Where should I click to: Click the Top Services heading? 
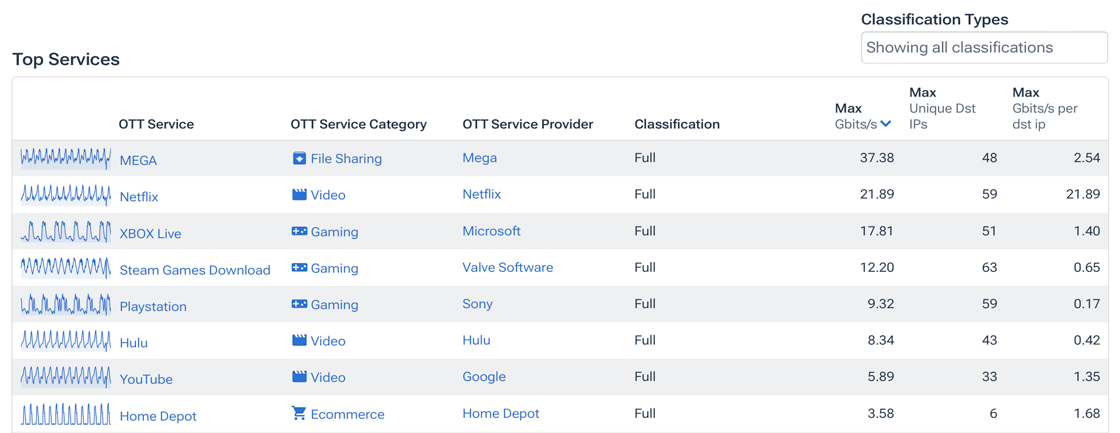point(66,59)
